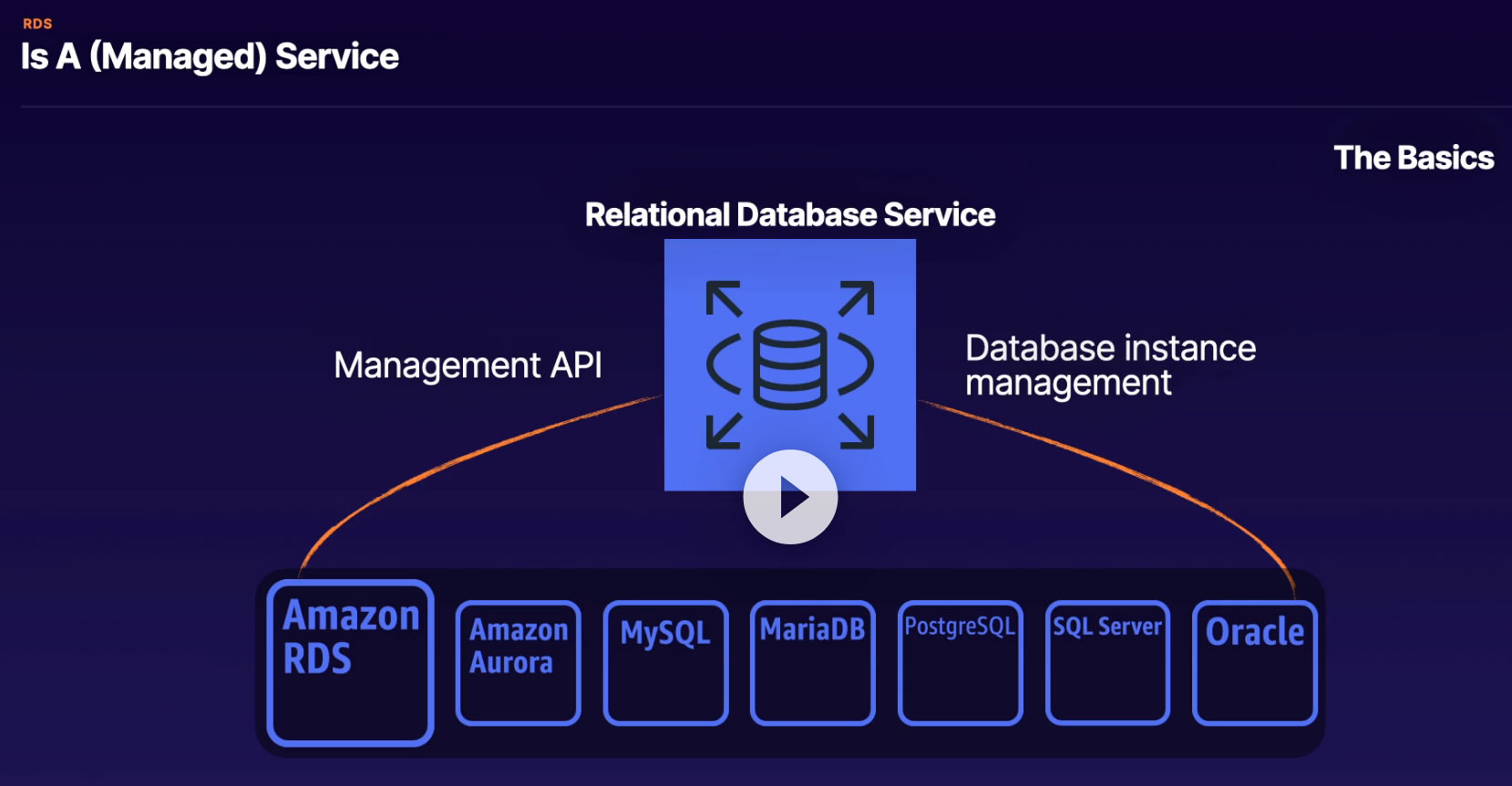Image resolution: width=1512 pixels, height=786 pixels.
Task: Select the SQL Server engine box
Action: pos(1108,663)
